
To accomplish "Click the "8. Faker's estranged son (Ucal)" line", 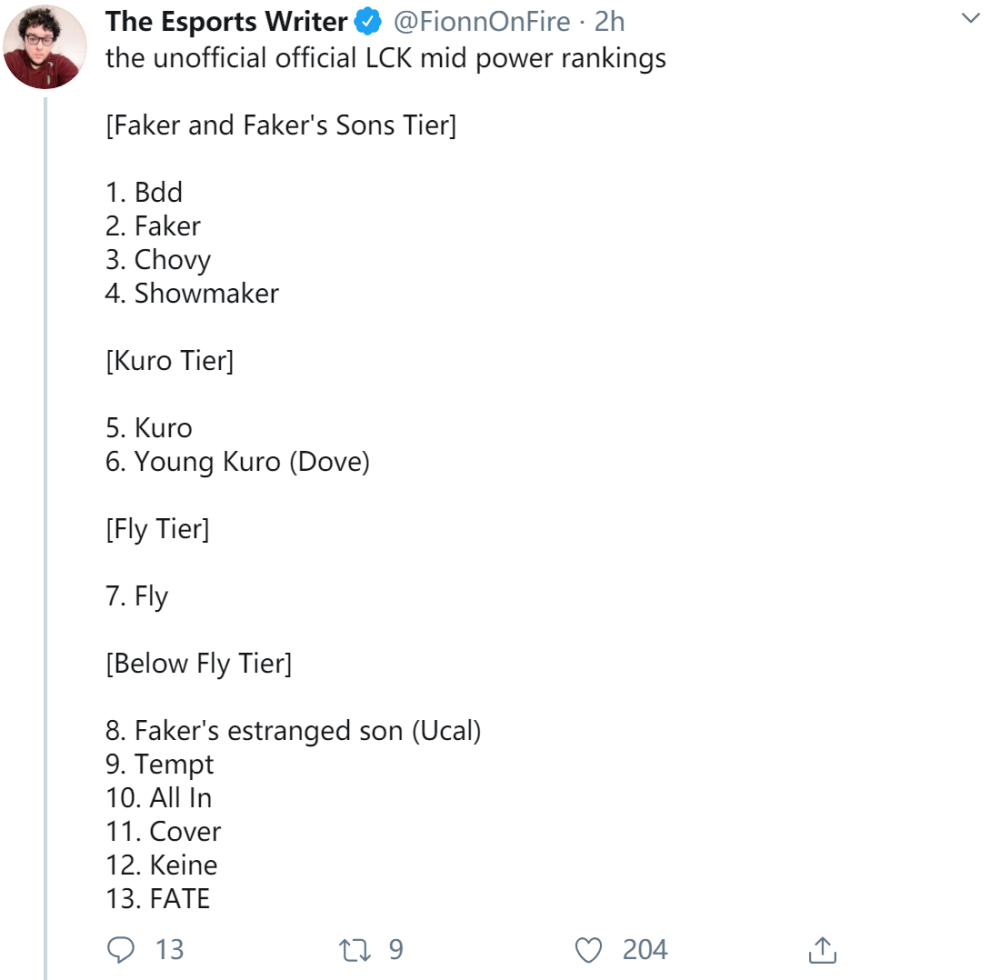I will coord(294,731).
